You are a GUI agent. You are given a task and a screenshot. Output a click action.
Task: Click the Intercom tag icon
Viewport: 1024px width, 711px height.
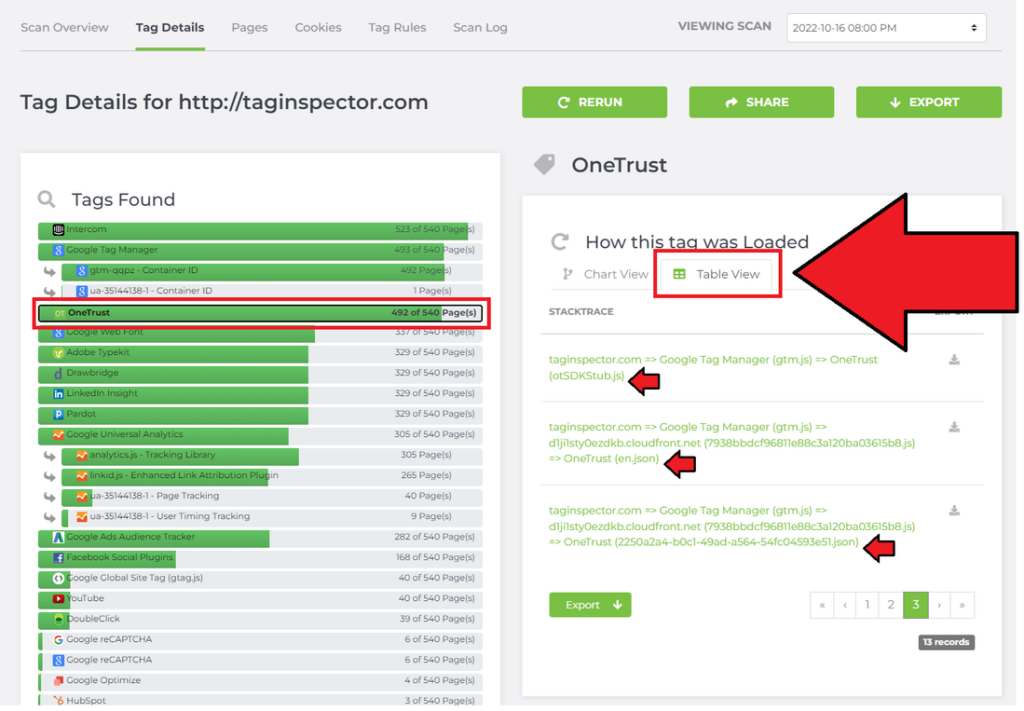coord(58,230)
